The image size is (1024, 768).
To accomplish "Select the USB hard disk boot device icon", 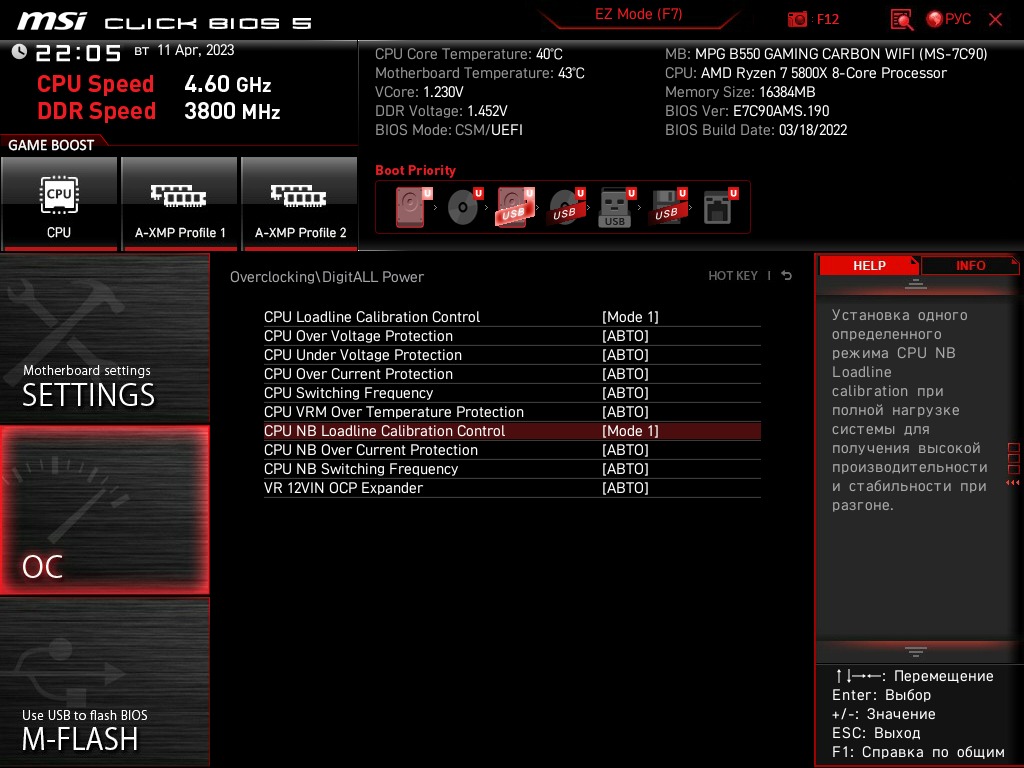I will click(x=515, y=207).
